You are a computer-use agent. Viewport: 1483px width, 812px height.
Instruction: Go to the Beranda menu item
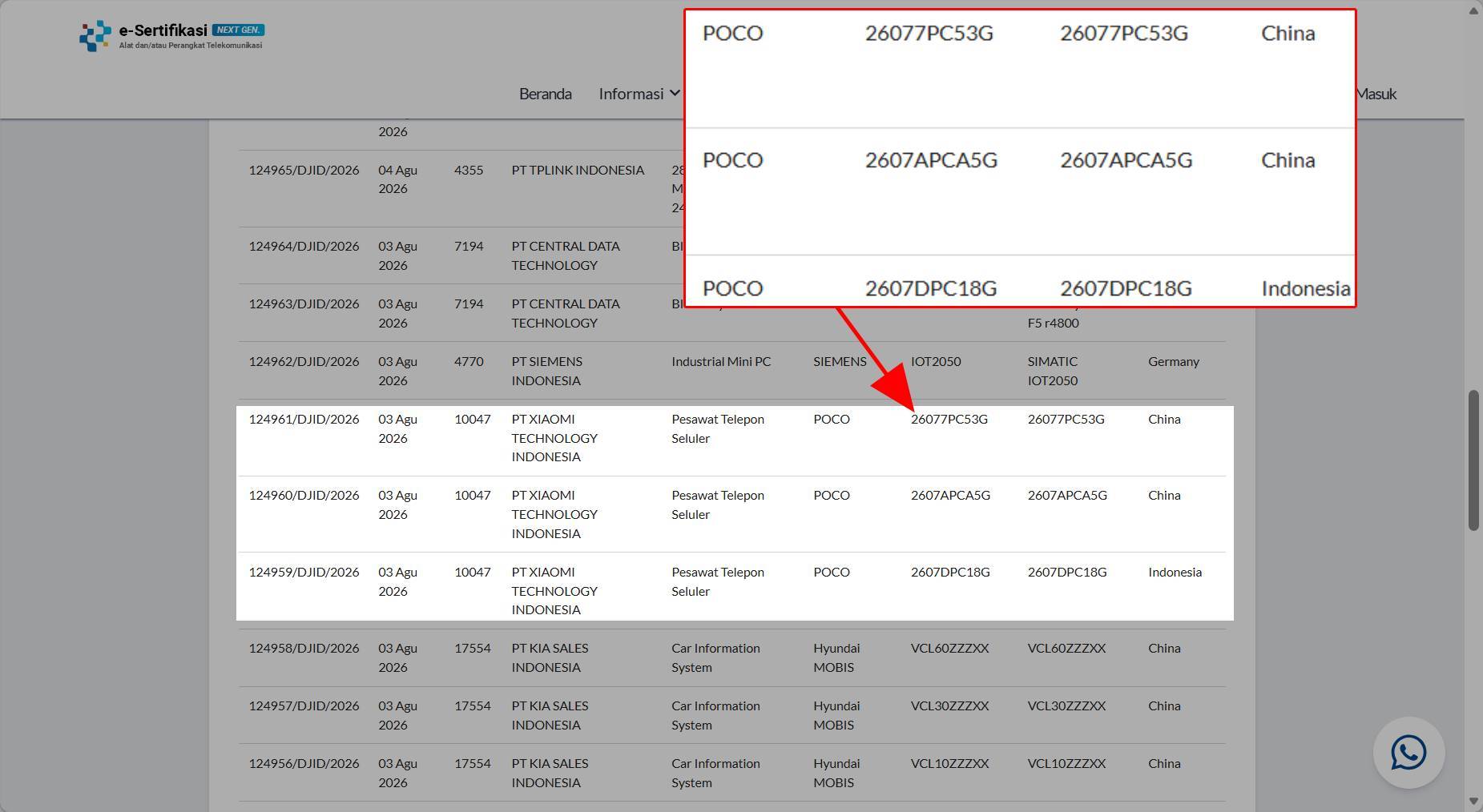click(x=546, y=94)
